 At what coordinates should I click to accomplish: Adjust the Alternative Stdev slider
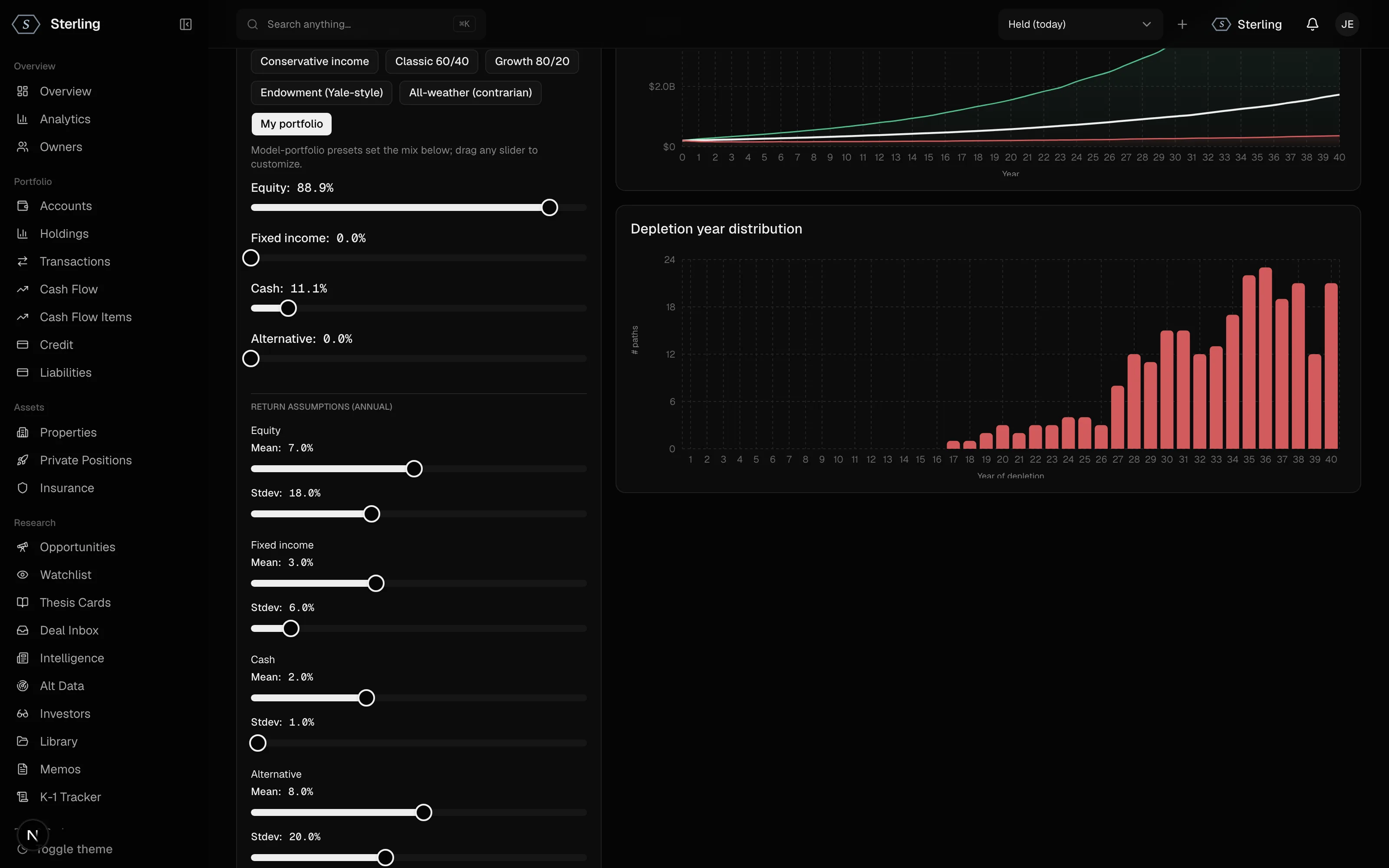coord(385,858)
